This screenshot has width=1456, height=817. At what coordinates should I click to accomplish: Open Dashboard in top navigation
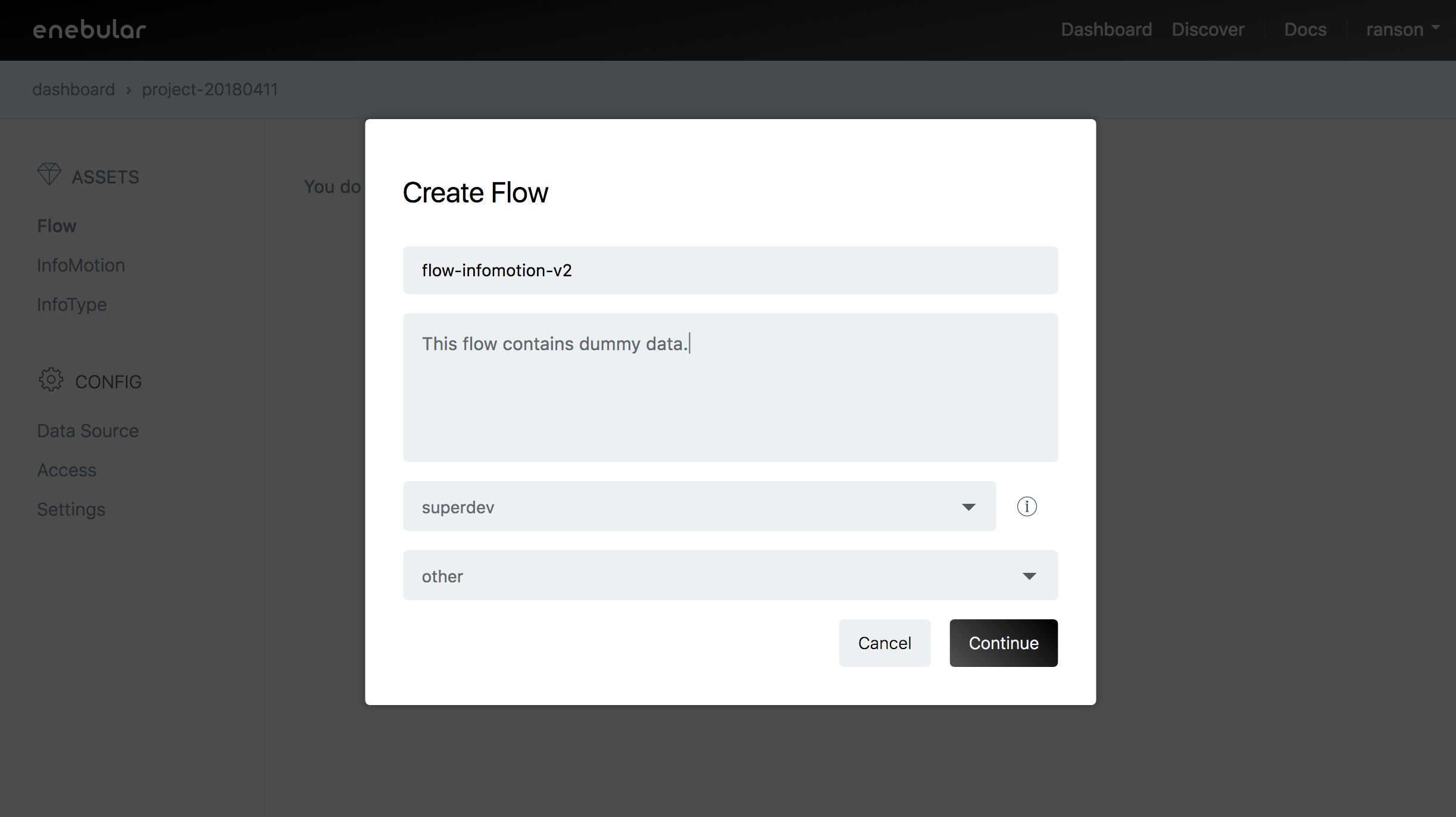tap(1106, 30)
